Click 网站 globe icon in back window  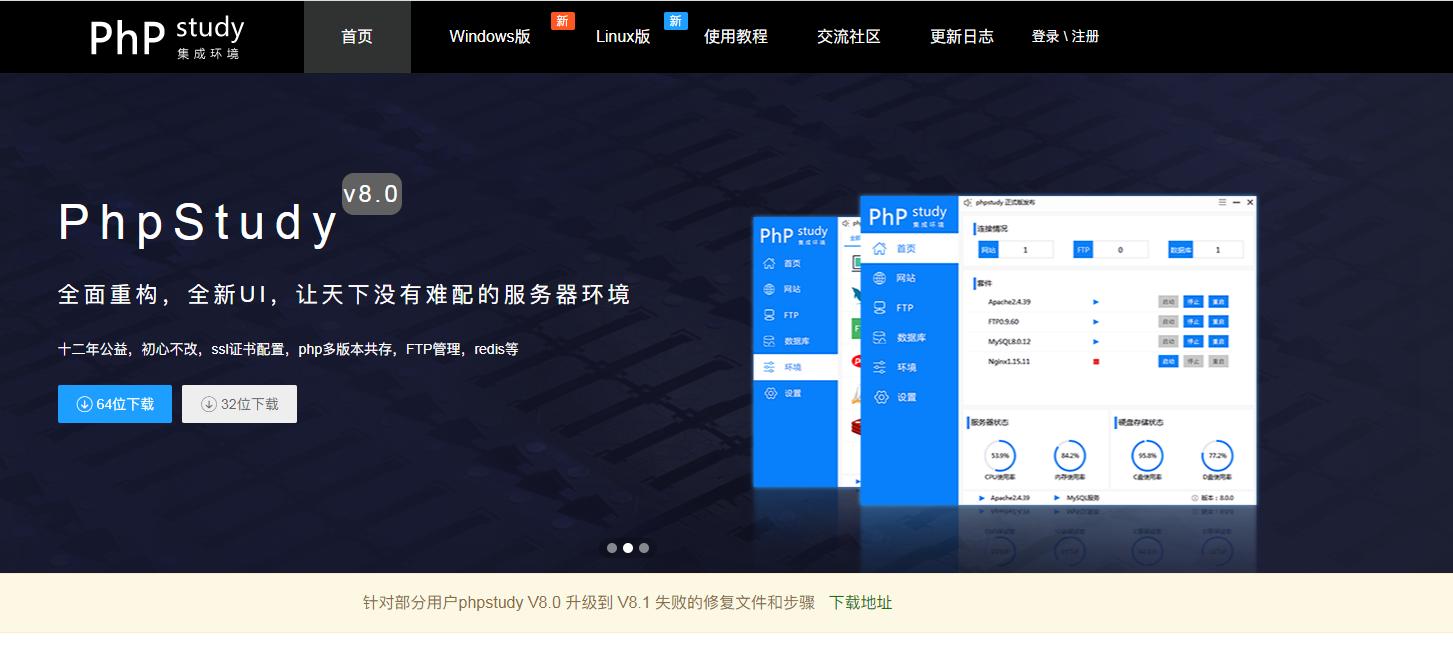769,289
